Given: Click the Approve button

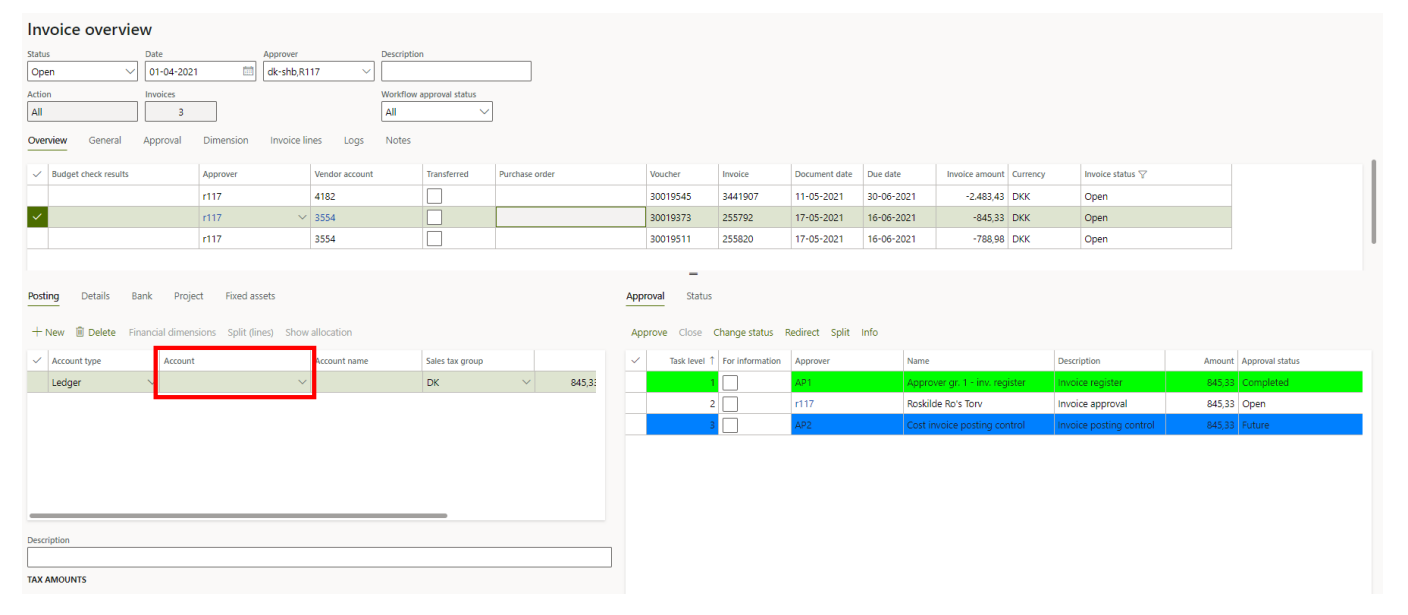Looking at the screenshot, I should [649, 332].
